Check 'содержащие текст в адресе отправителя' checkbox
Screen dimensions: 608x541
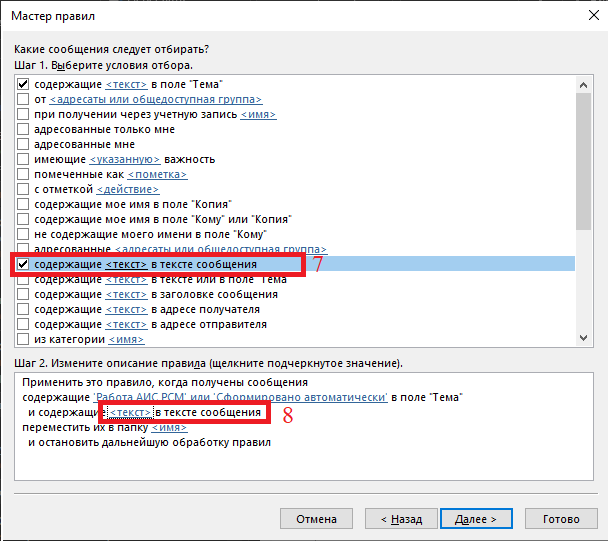tap(23, 325)
